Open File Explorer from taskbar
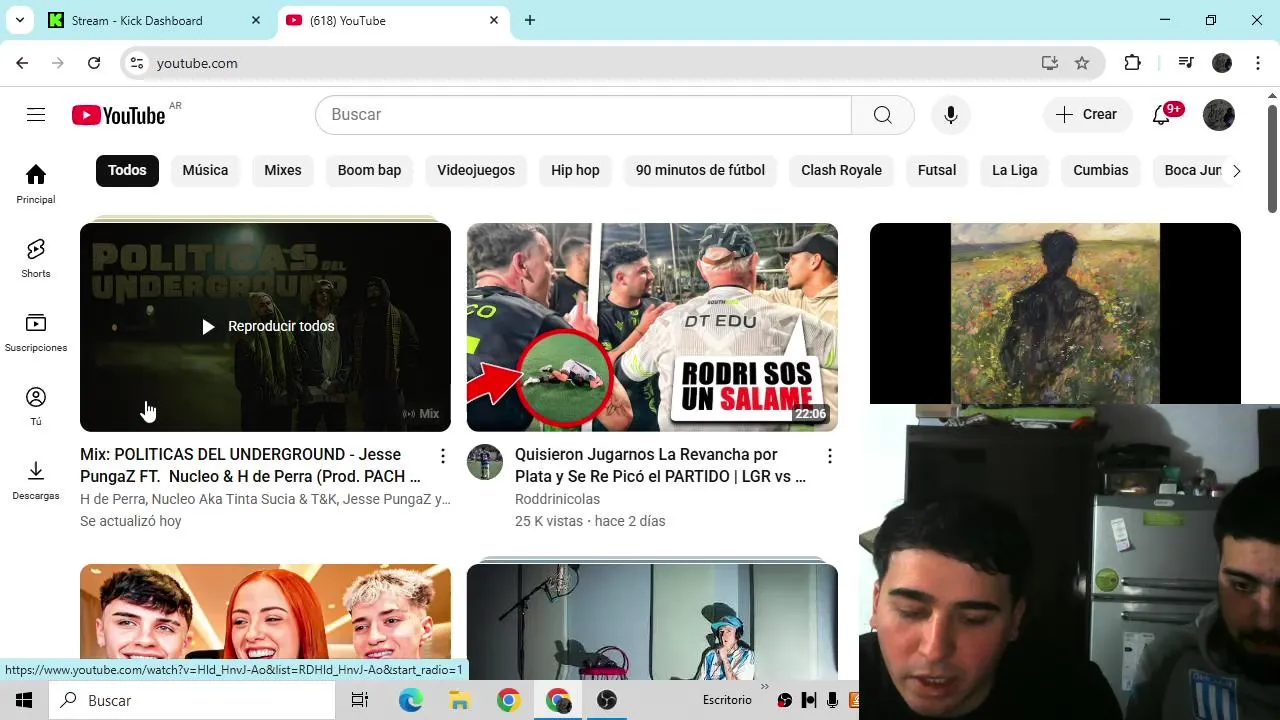 point(460,700)
